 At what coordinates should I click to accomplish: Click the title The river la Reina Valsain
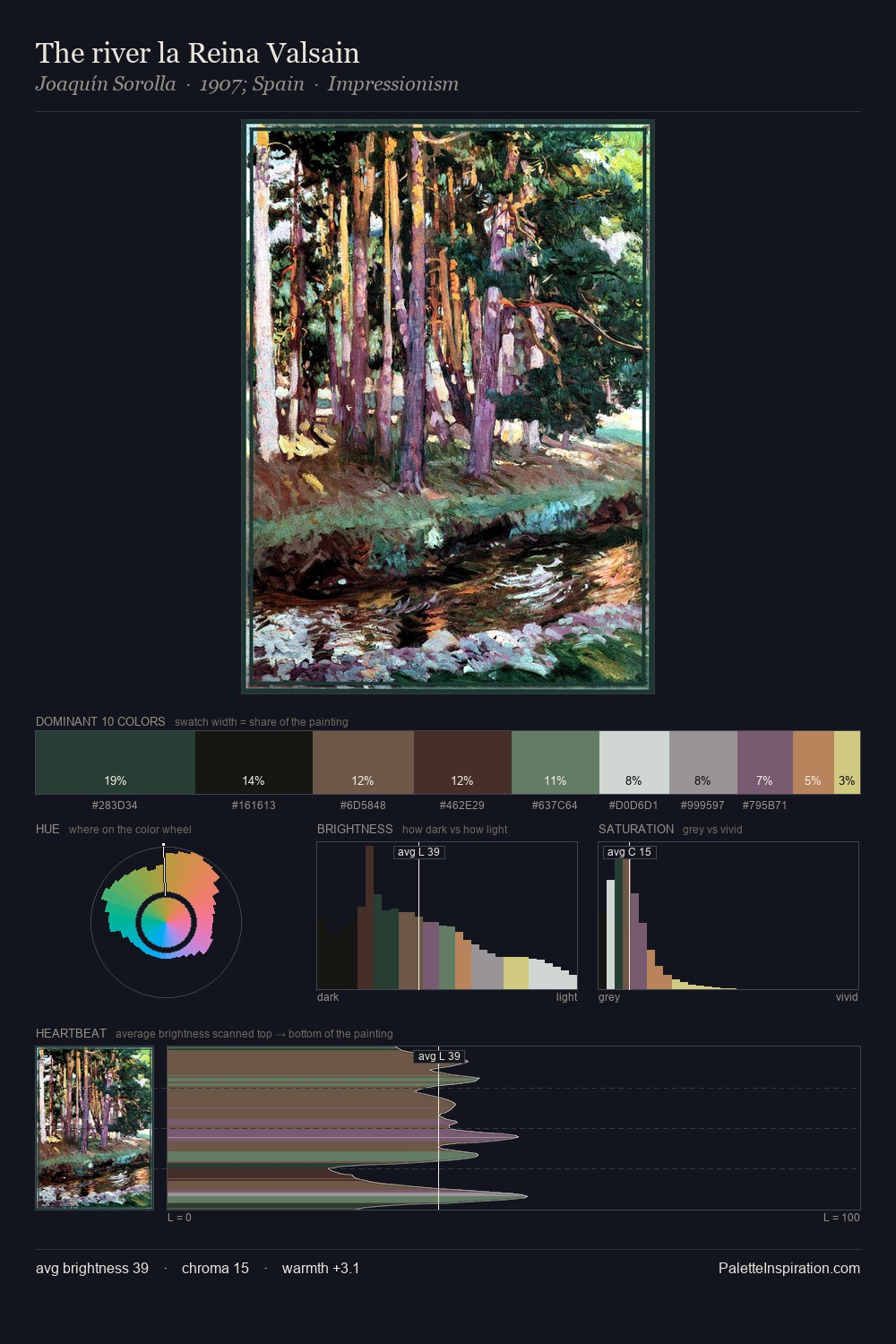pyautogui.click(x=197, y=53)
